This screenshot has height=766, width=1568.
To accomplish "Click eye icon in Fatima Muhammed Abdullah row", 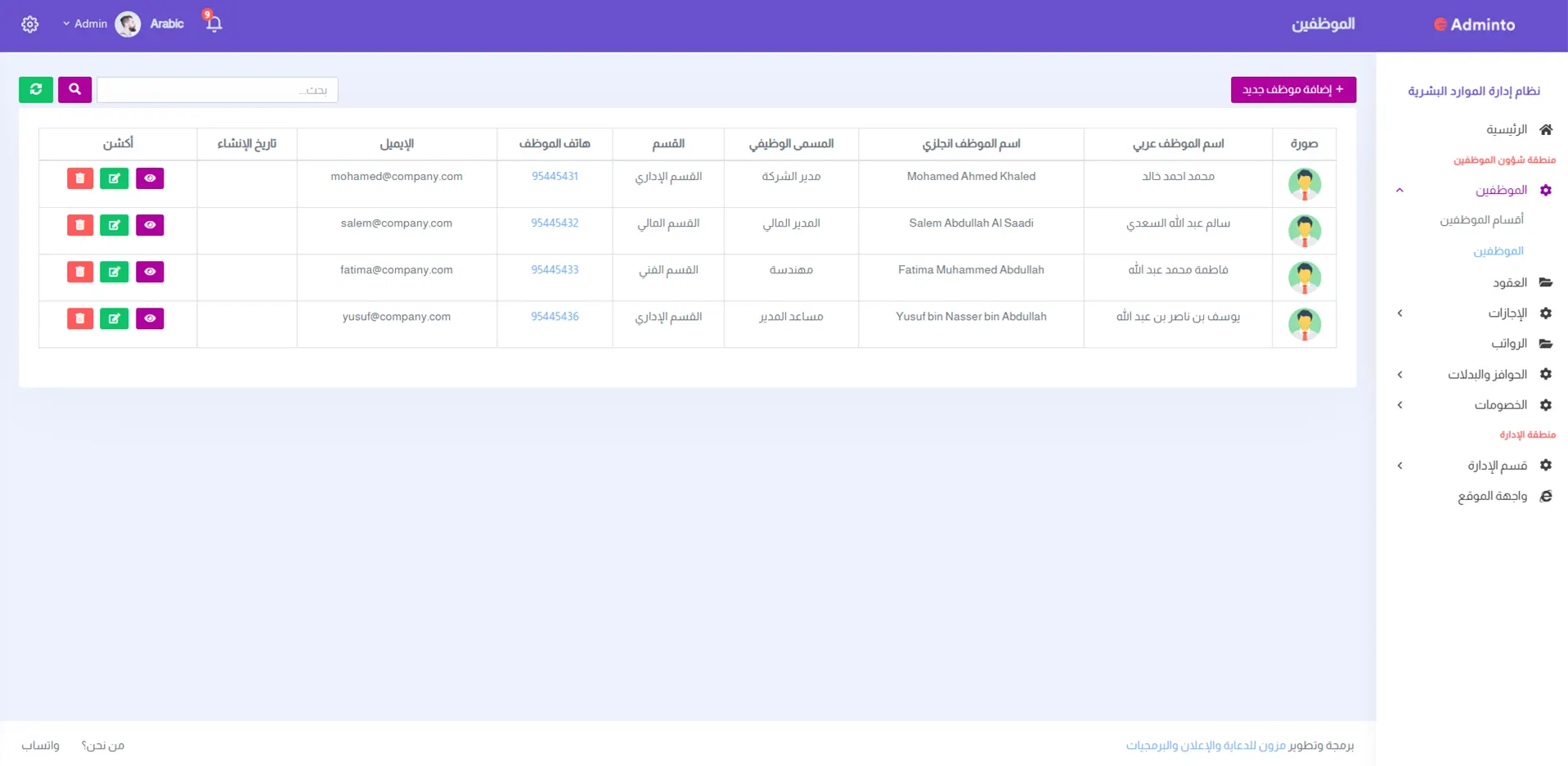I will point(150,272).
